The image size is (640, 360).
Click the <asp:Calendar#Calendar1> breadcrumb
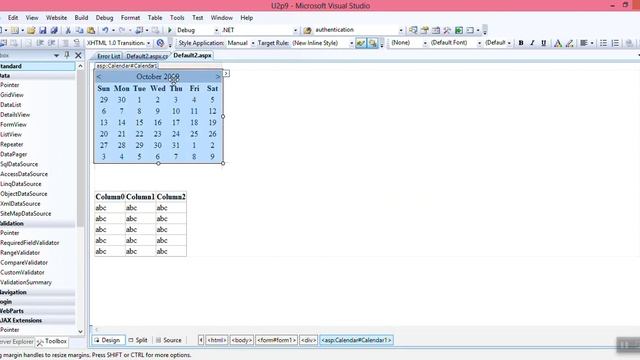pos(356,340)
